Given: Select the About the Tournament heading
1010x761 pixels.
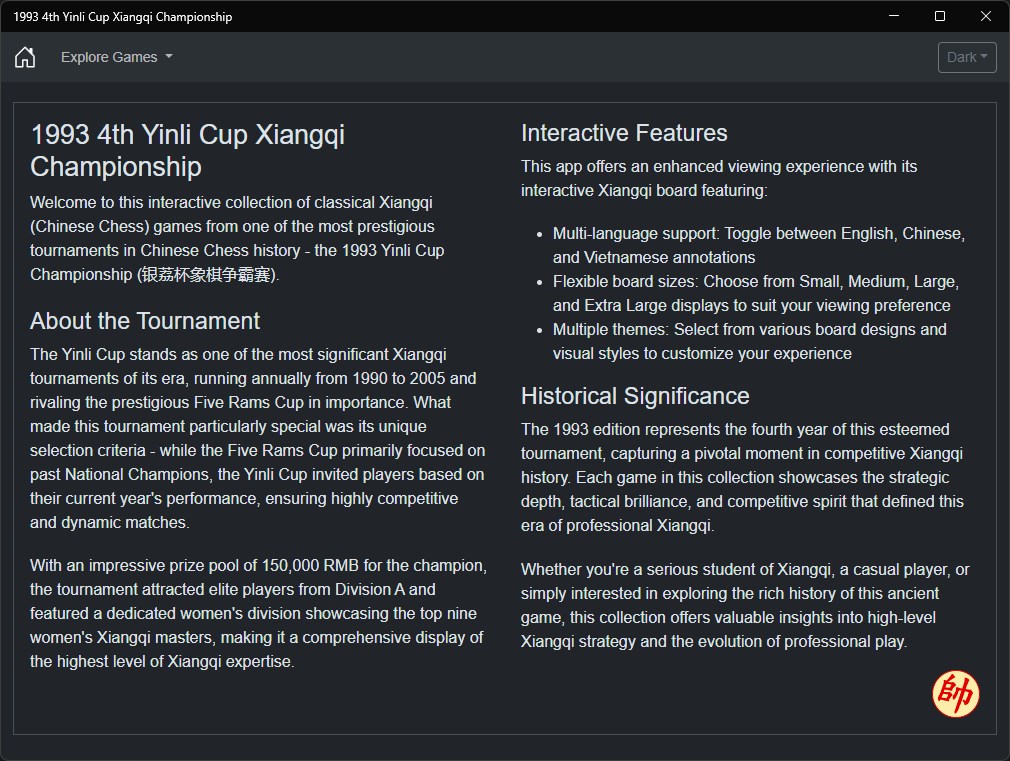Looking at the screenshot, I should click(145, 321).
